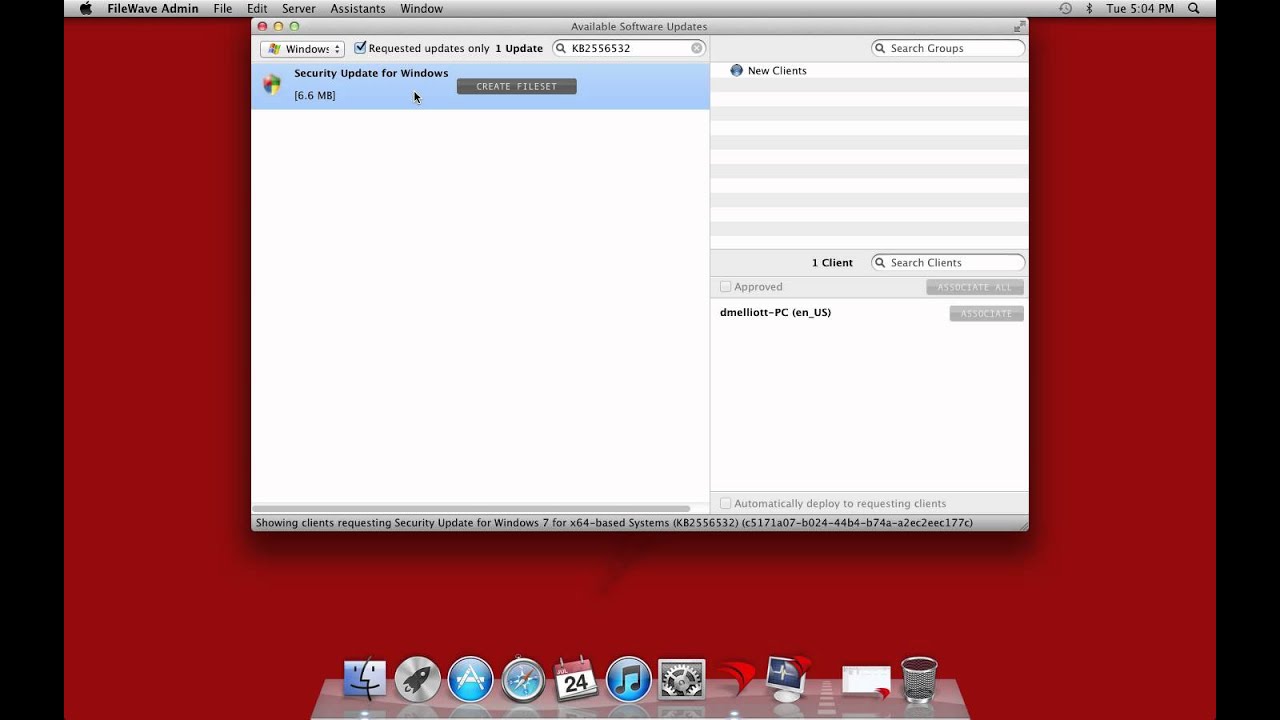Select the dmelliott-PC (en_US) client

point(775,313)
